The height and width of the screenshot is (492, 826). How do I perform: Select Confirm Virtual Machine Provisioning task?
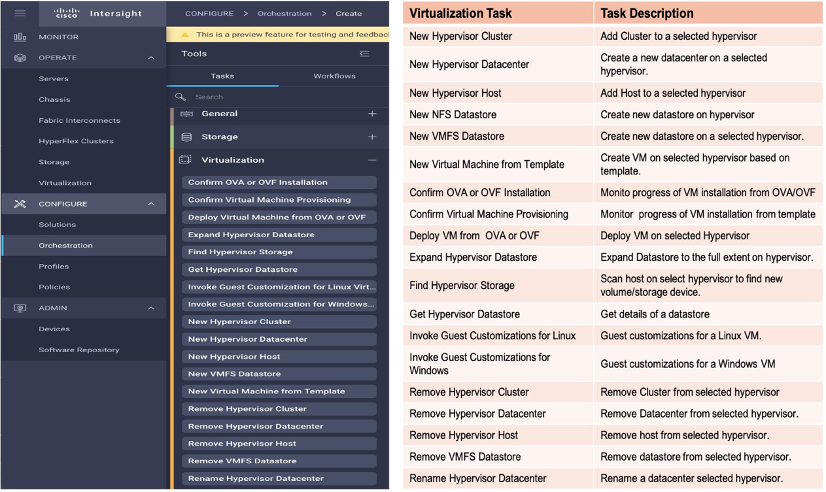click(x=279, y=200)
